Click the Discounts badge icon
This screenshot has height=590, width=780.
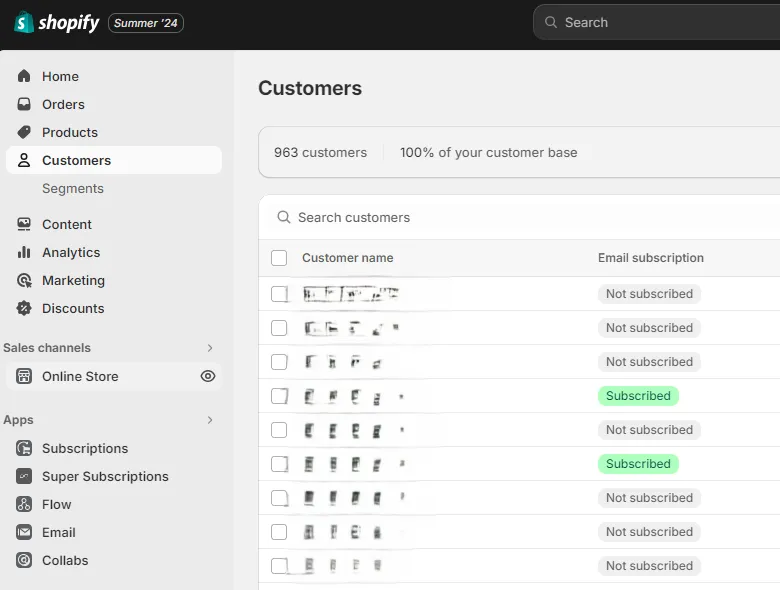[24, 308]
